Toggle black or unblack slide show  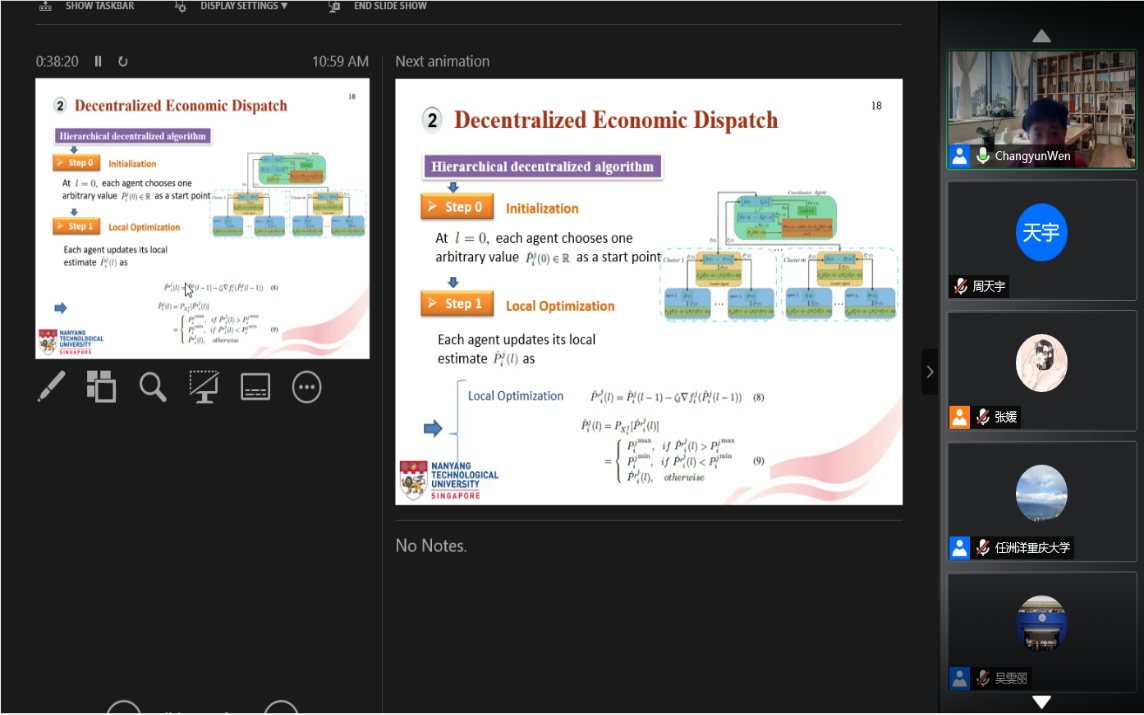204,386
